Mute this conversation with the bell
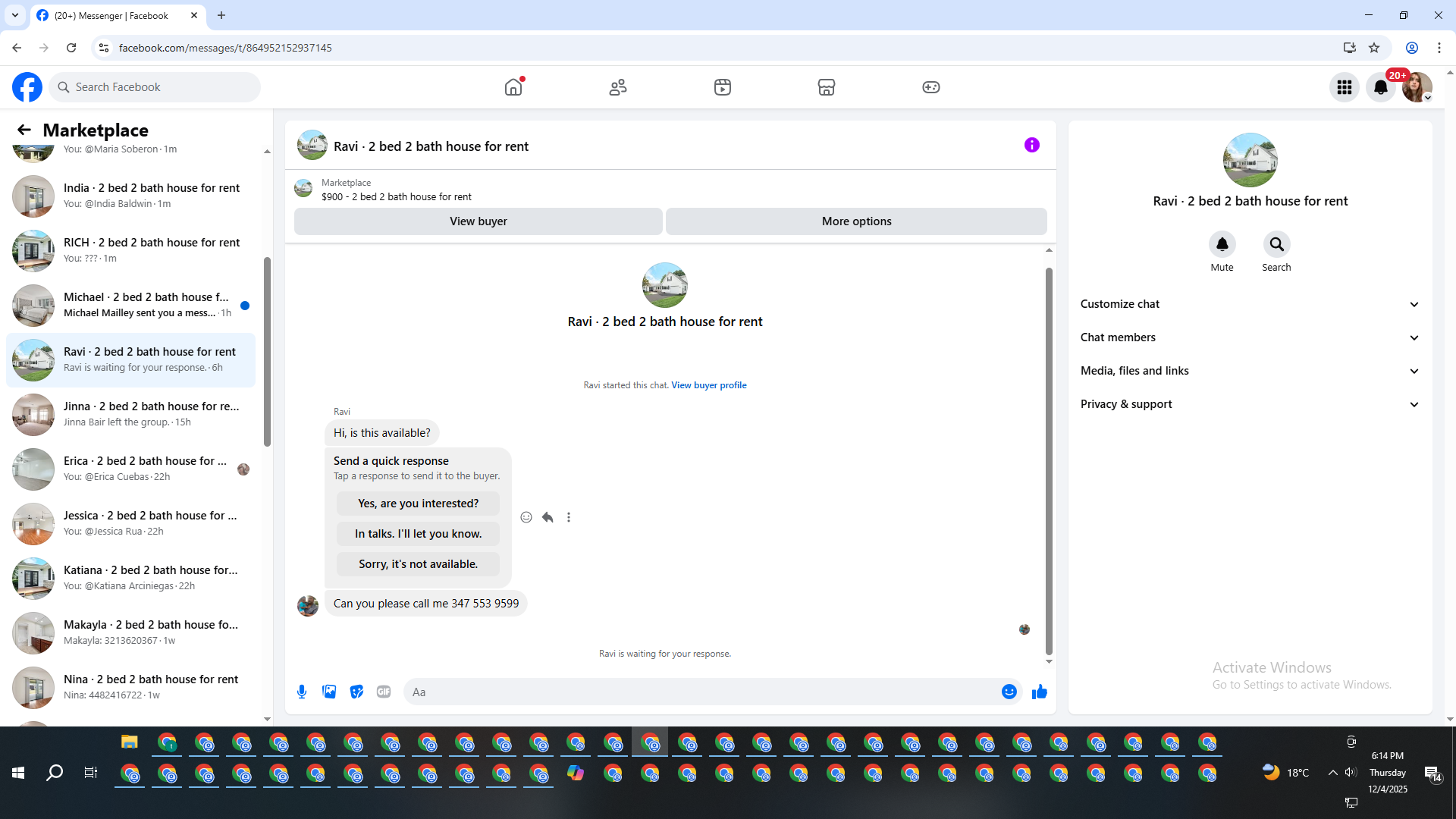 pos(1222,244)
